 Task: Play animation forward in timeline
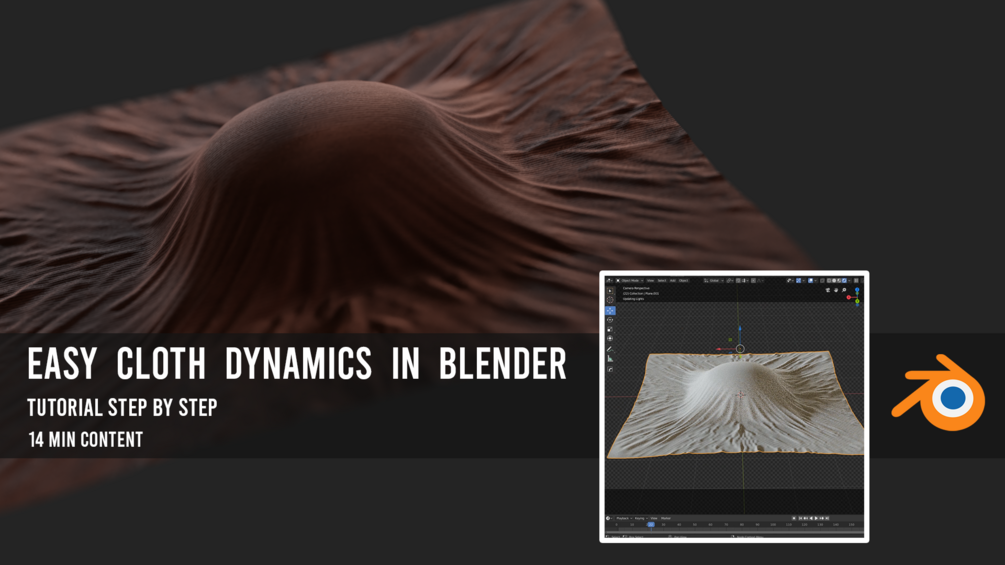pos(816,518)
